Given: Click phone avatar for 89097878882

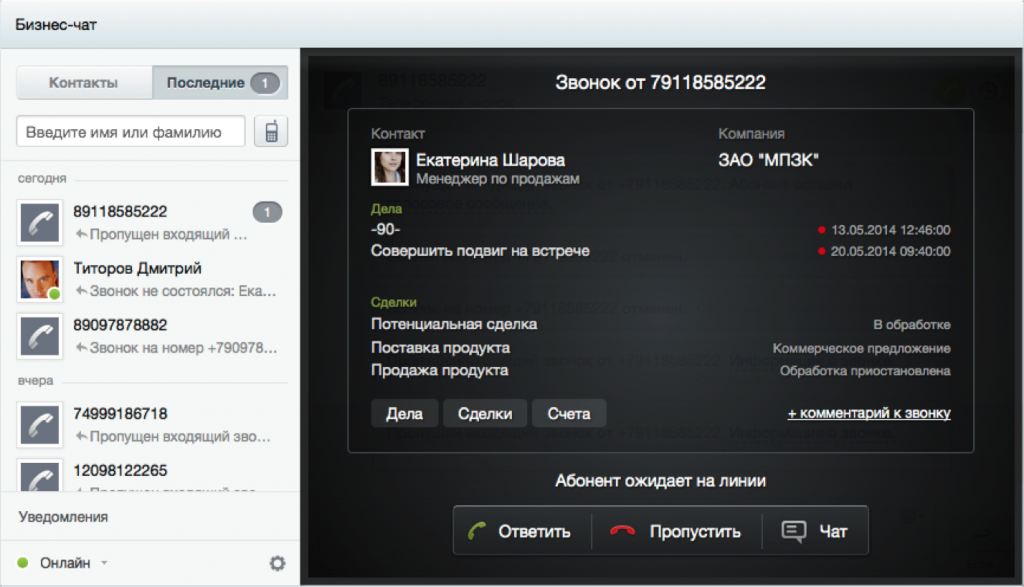Looking at the screenshot, I should 41,336.
